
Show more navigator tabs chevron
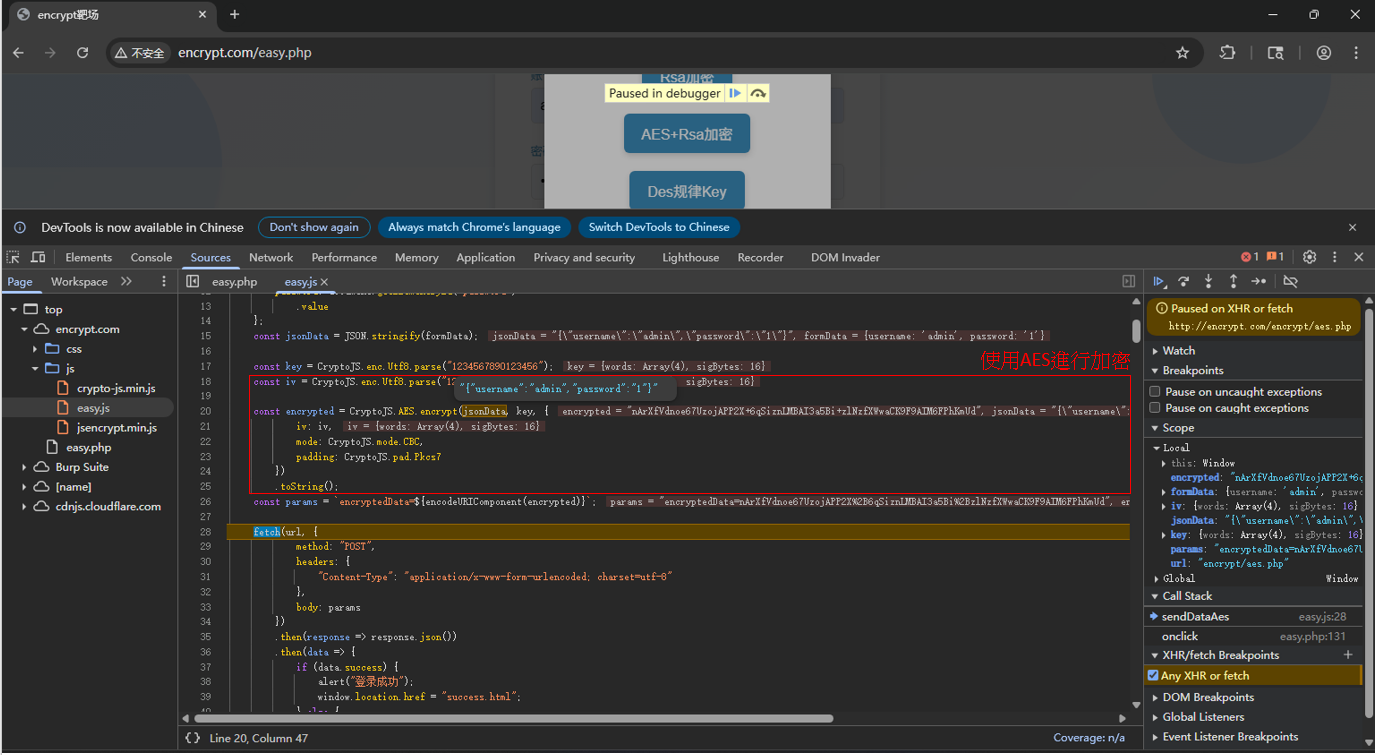(126, 282)
